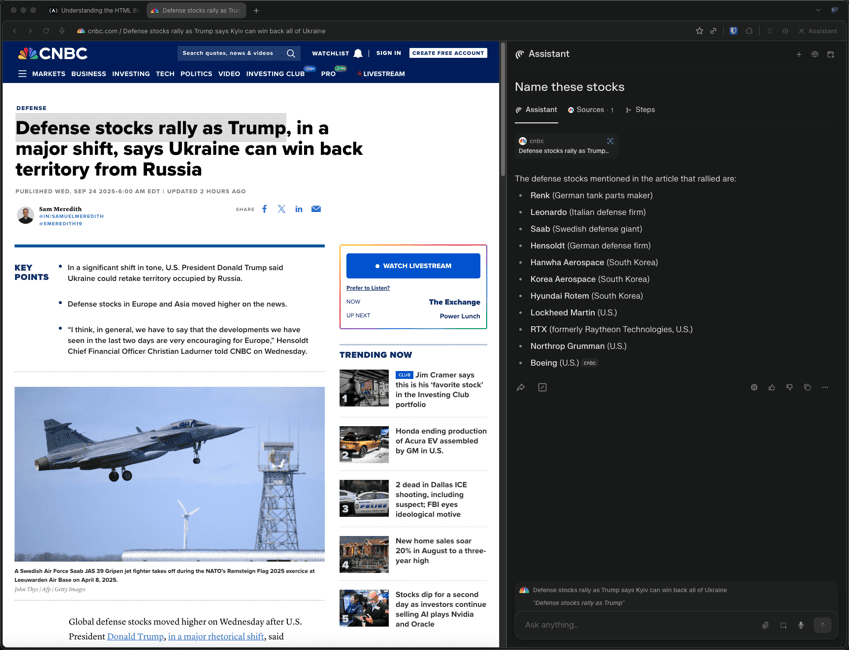The width and height of the screenshot is (849, 650).
Task: Expand the tab list chevron
Action: tap(835, 10)
